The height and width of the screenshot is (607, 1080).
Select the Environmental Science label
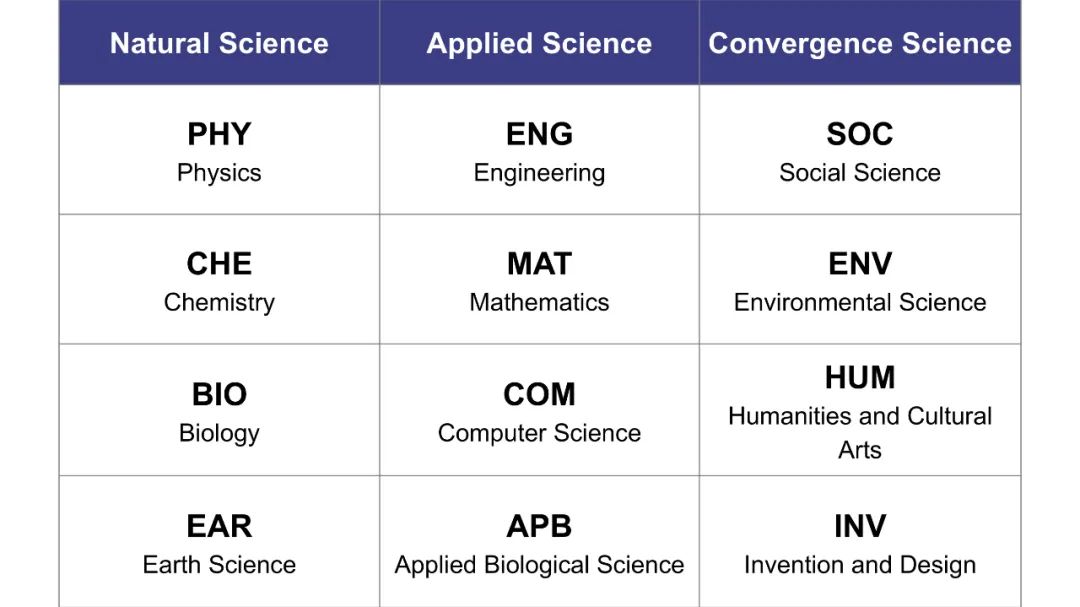coord(860,302)
